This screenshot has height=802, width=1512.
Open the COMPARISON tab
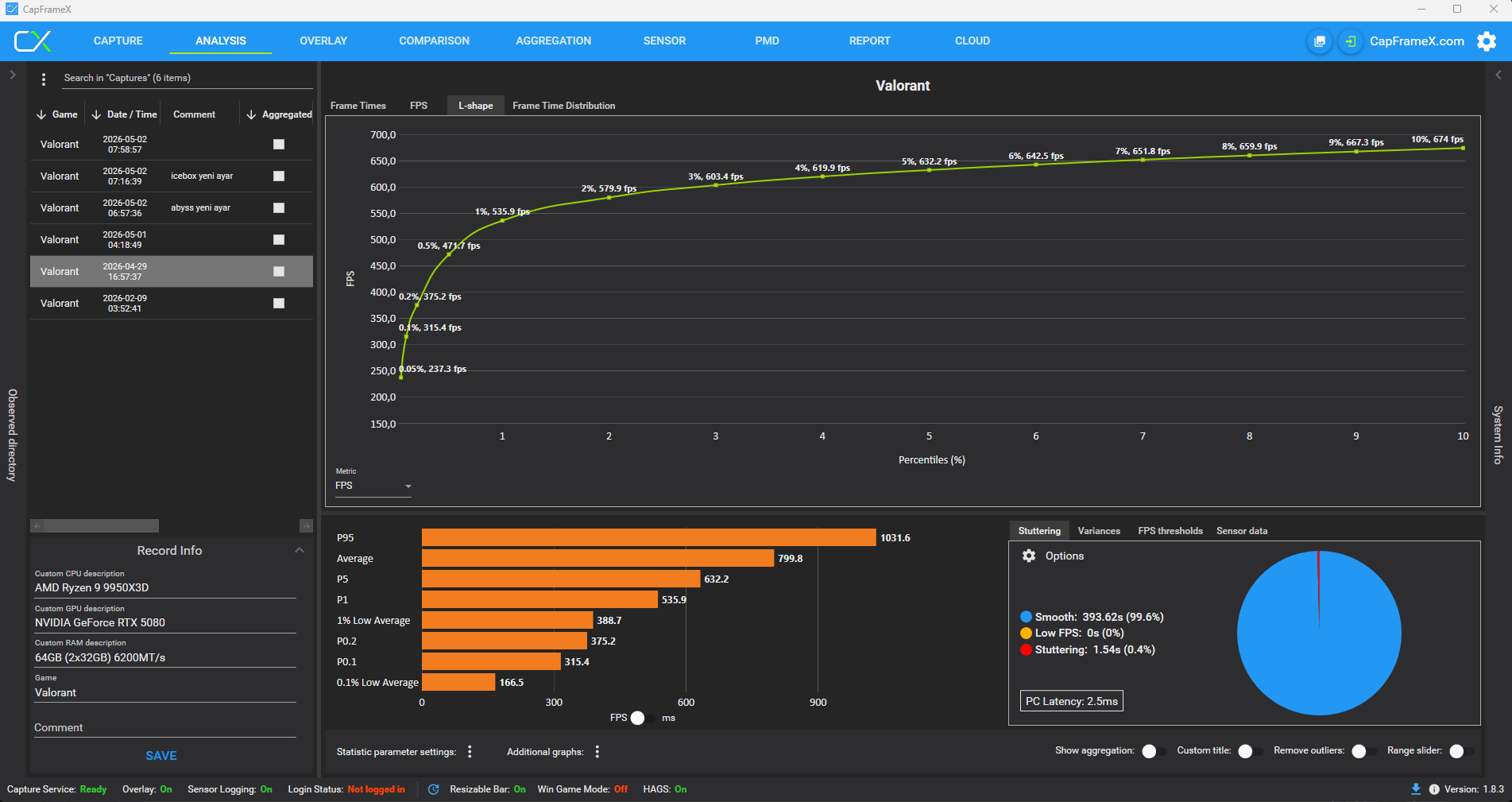[x=434, y=41]
